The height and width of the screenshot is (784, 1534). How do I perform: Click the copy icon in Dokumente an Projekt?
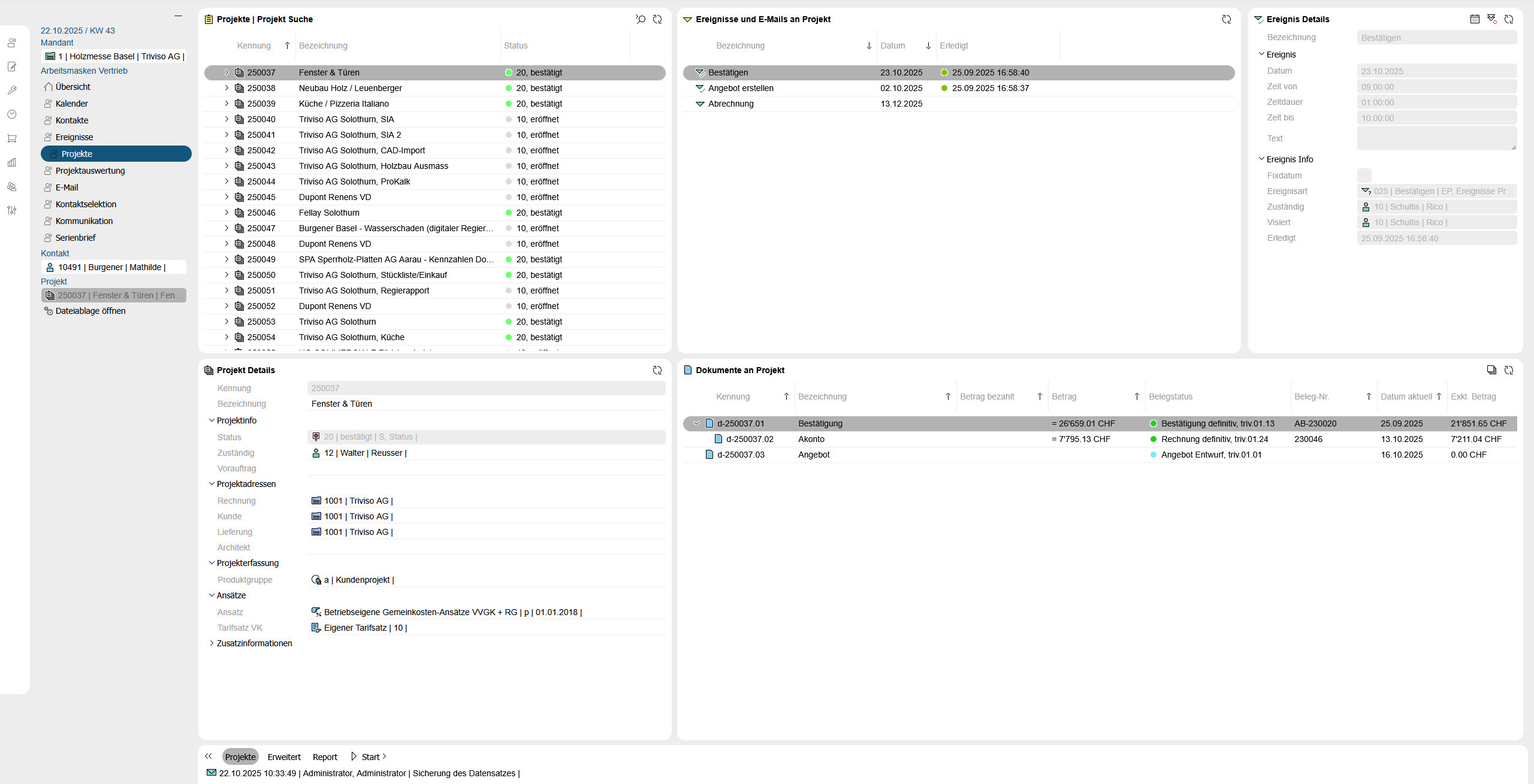1491,370
